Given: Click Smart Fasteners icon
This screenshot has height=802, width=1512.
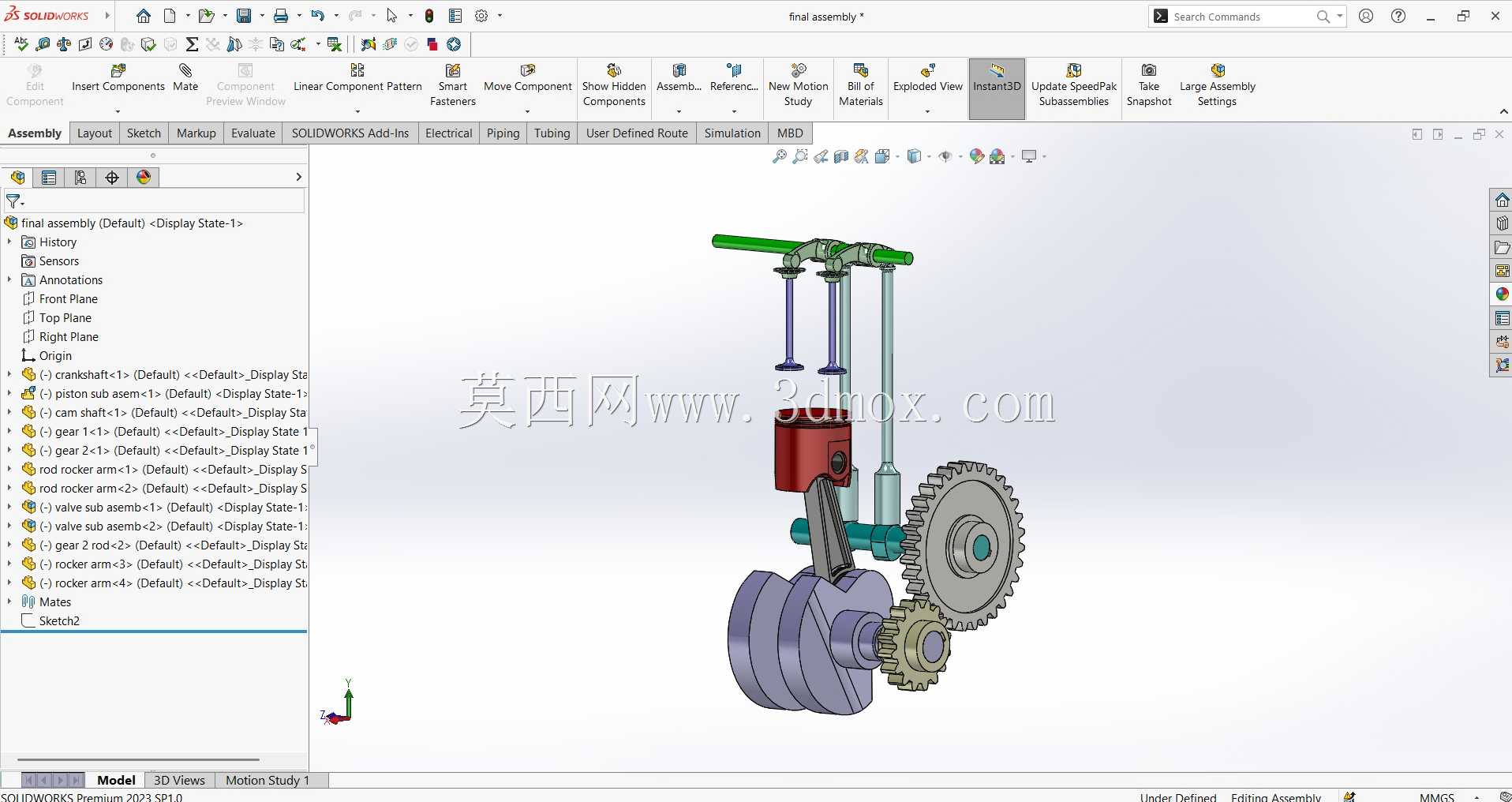Looking at the screenshot, I should pos(453,71).
